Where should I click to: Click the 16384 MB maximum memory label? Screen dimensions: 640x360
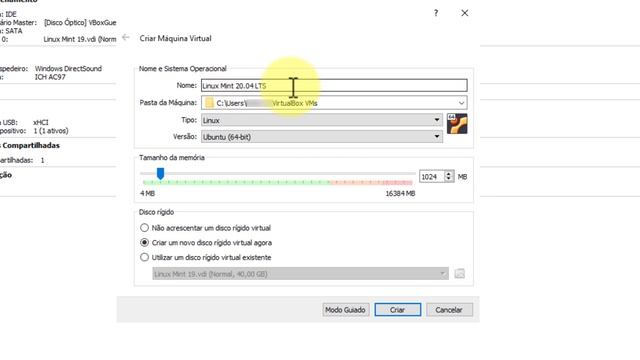400,193
